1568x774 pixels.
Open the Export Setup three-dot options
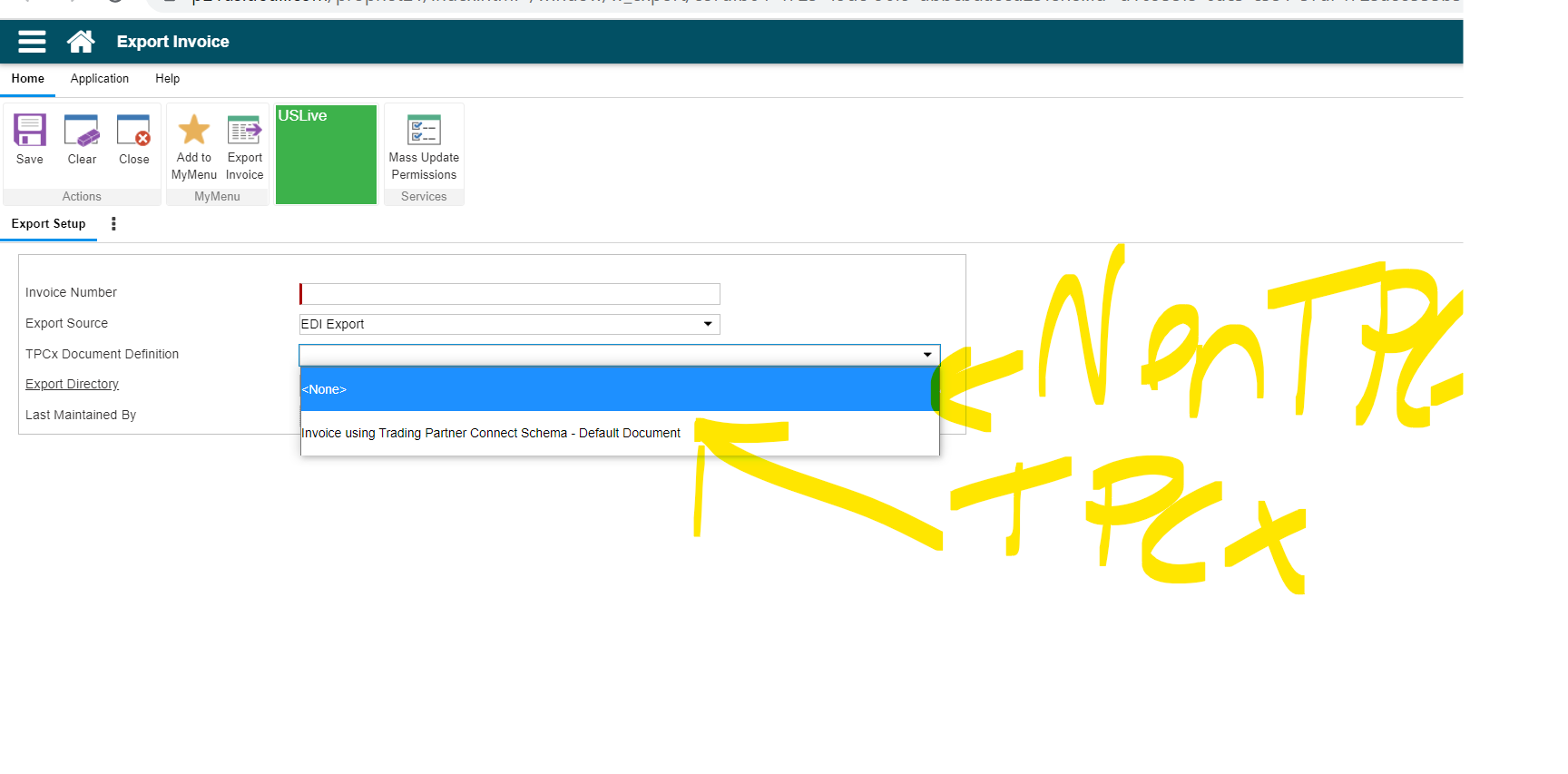click(113, 224)
